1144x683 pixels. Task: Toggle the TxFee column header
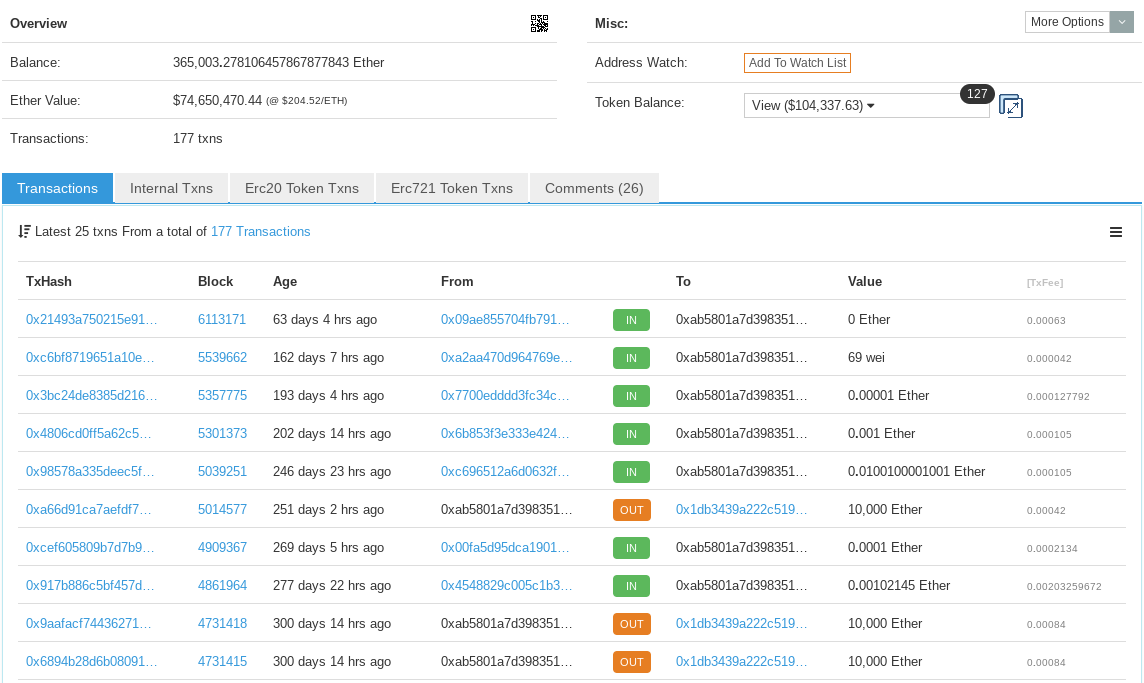click(x=1045, y=282)
